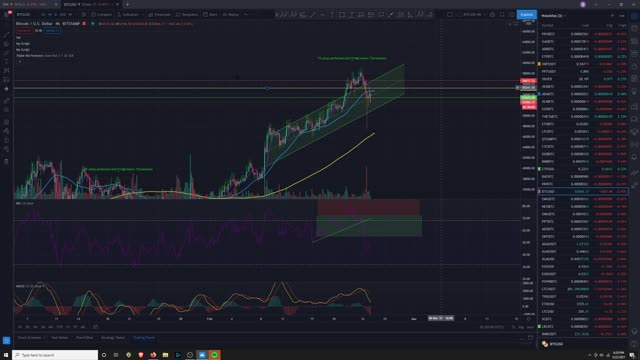Click the Compare button
The height and width of the screenshot is (360, 640).
pos(101,15)
